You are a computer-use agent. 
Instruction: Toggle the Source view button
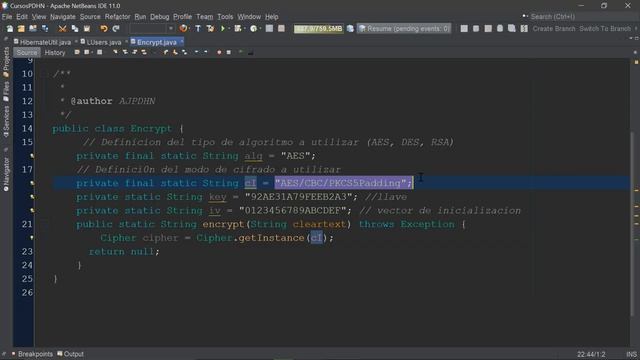coord(27,53)
